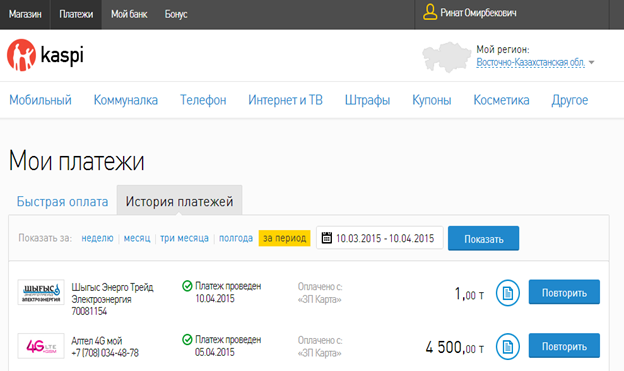The image size is (624, 371).
Task: Click status Платеж проведен 05.04.2015
Action: pos(228,346)
